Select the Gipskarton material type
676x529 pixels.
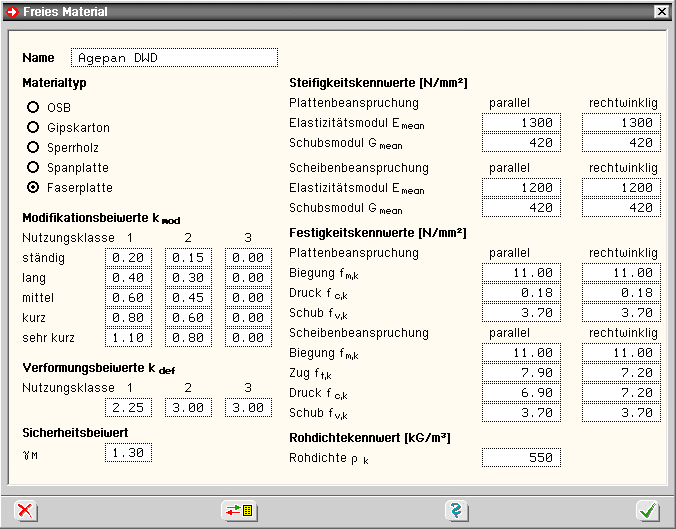tap(34, 127)
